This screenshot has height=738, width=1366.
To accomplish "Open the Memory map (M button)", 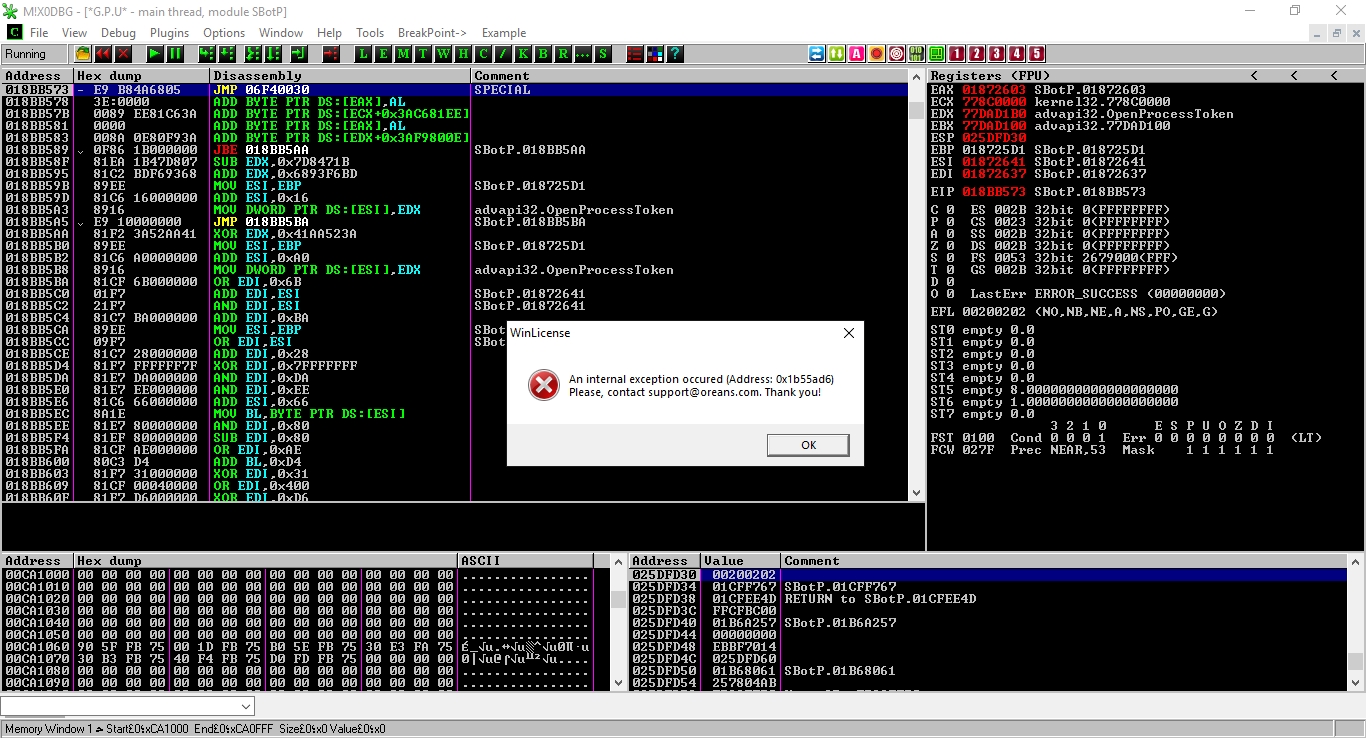I will [403, 54].
